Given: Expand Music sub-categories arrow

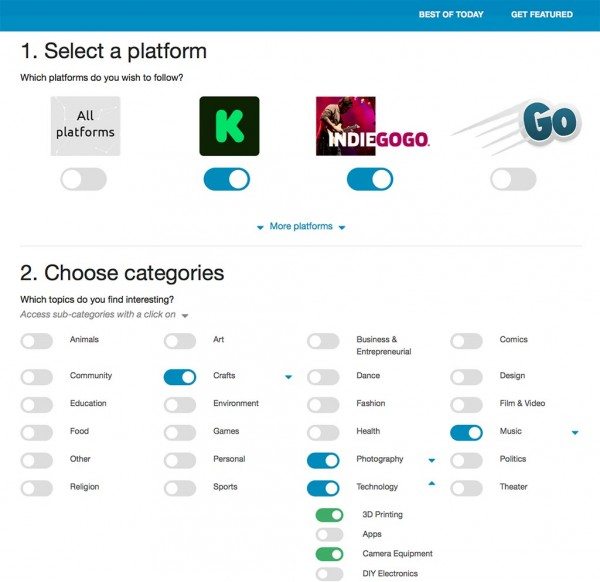Looking at the screenshot, I should point(575,432).
